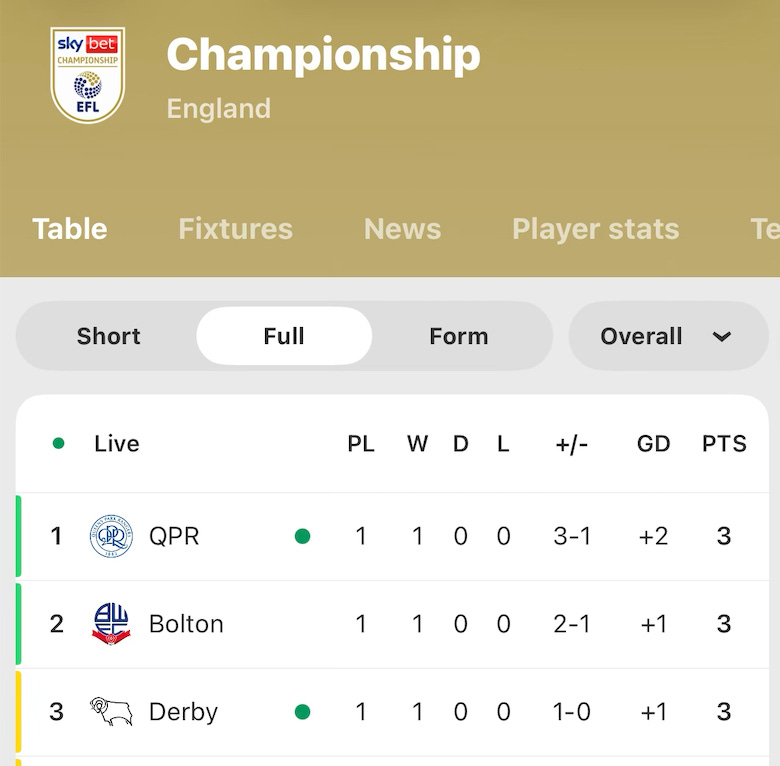The height and width of the screenshot is (766, 780).
Task: Tap the Sky Bet Championship EFL logo
Action: click(x=88, y=75)
